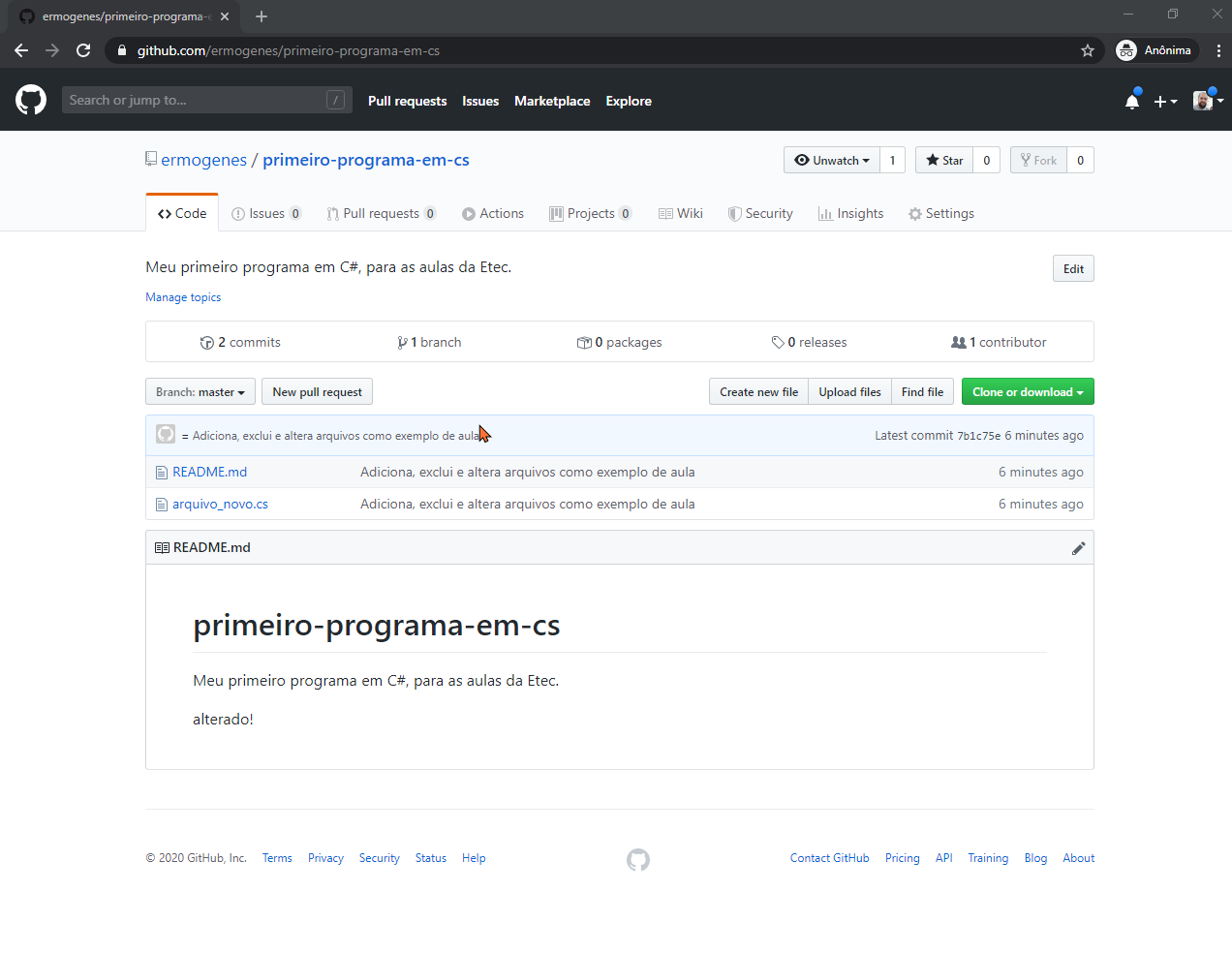This screenshot has width=1232, height=953.
Task: Open the primeiro-programa-em-cs repository link
Action: pyautogui.click(x=366, y=160)
